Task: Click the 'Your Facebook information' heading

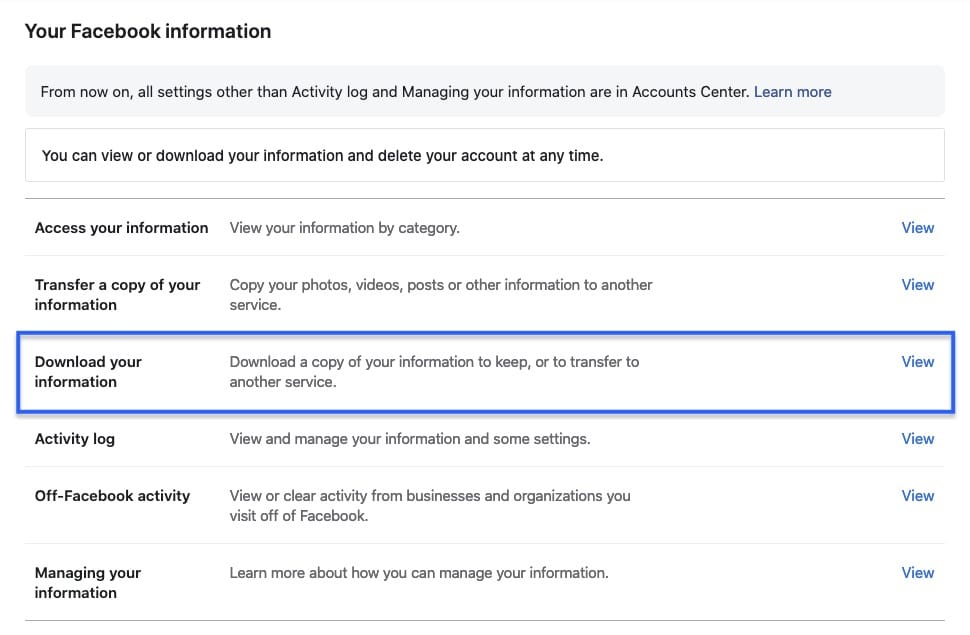Action: click(x=148, y=31)
